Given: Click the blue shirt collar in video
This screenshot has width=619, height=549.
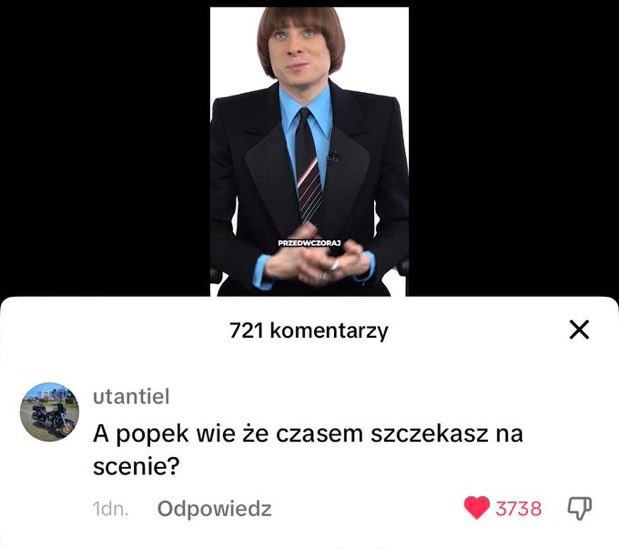Looking at the screenshot, I should pyautogui.click(x=305, y=109).
